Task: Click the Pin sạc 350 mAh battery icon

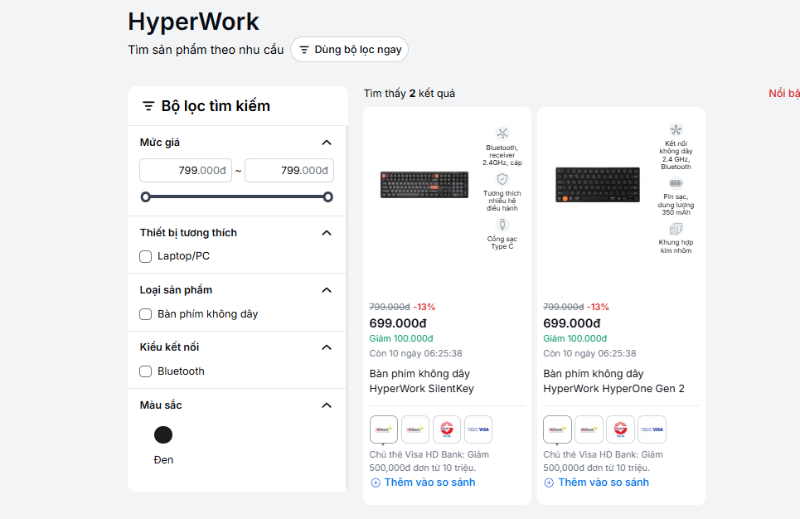Action: pos(676,183)
